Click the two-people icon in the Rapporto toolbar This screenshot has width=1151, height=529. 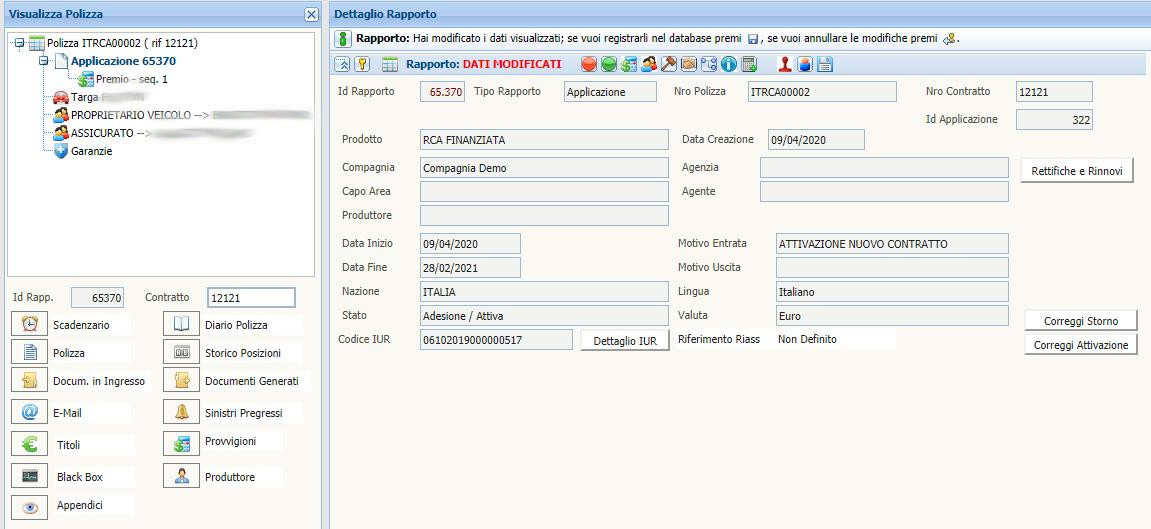pos(648,65)
